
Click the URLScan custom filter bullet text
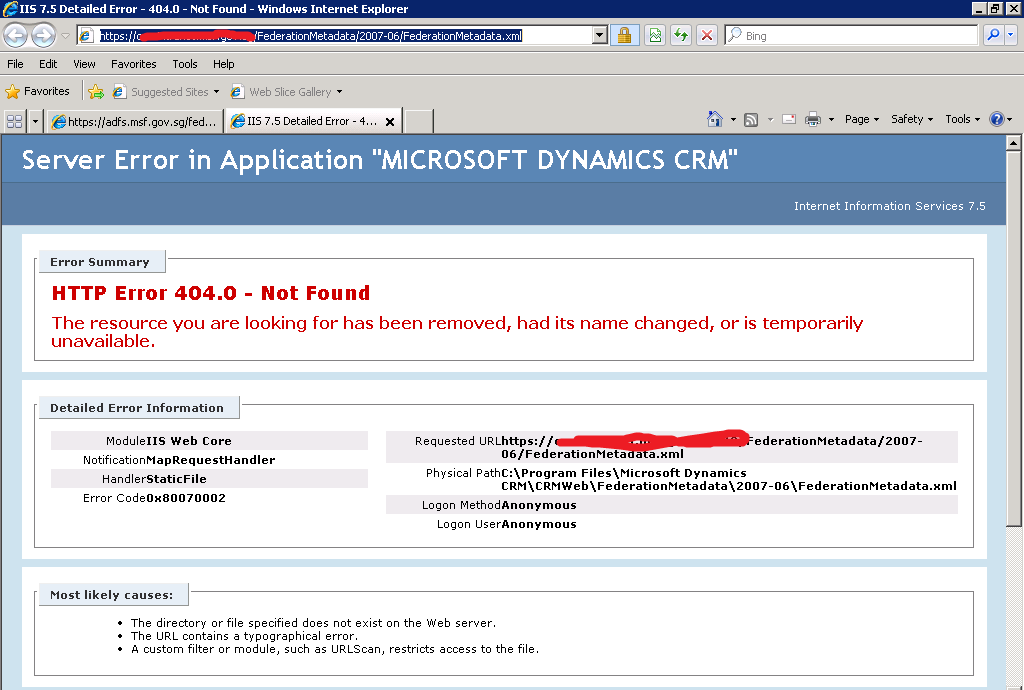(x=335, y=649)
